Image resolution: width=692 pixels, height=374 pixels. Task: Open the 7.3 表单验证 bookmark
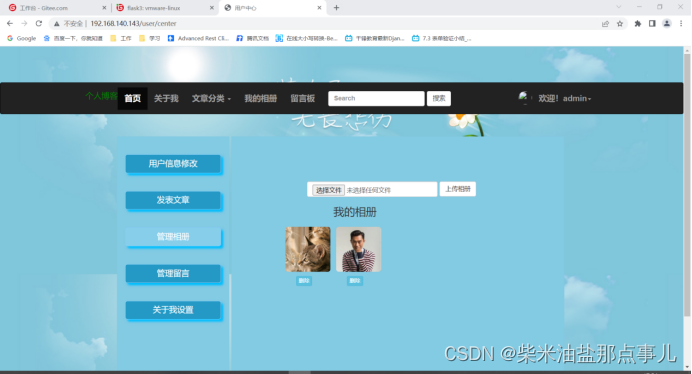coord(441,38)
